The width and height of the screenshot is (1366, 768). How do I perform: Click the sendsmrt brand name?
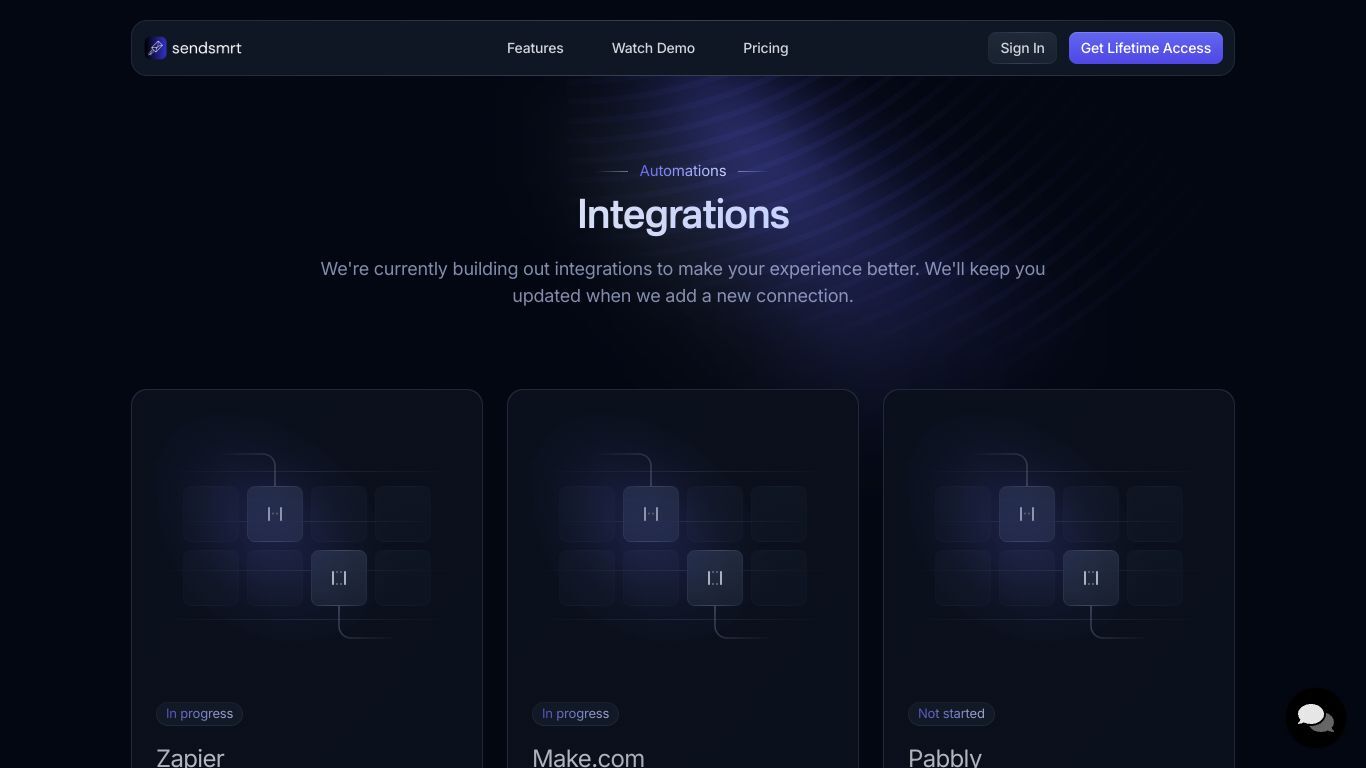tap(207, 48)
